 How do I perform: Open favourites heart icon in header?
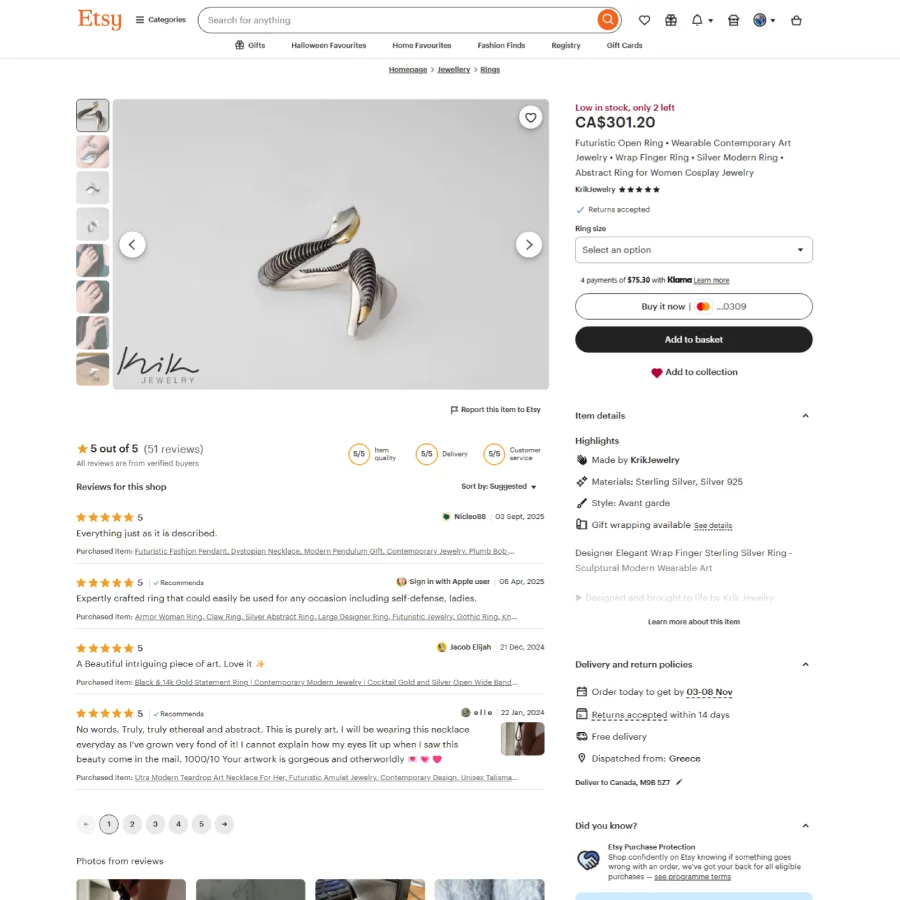coord(644,20)
